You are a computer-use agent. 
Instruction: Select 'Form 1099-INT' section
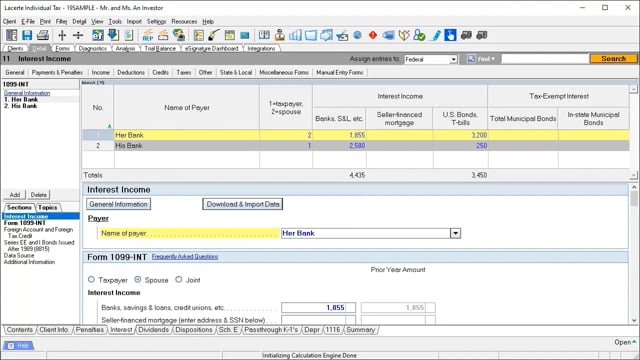24,223
